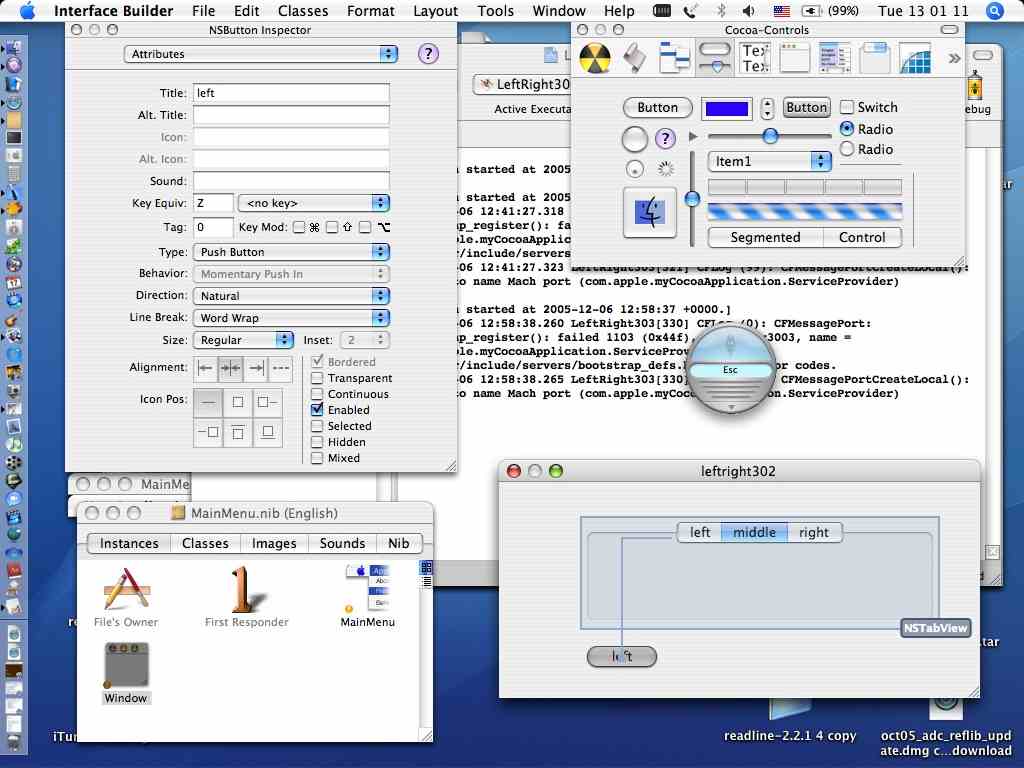Image resolution: width=1024 pixels, height=768 pixels.
Task: Click the stepper next to color well
Action: (767, 108)
